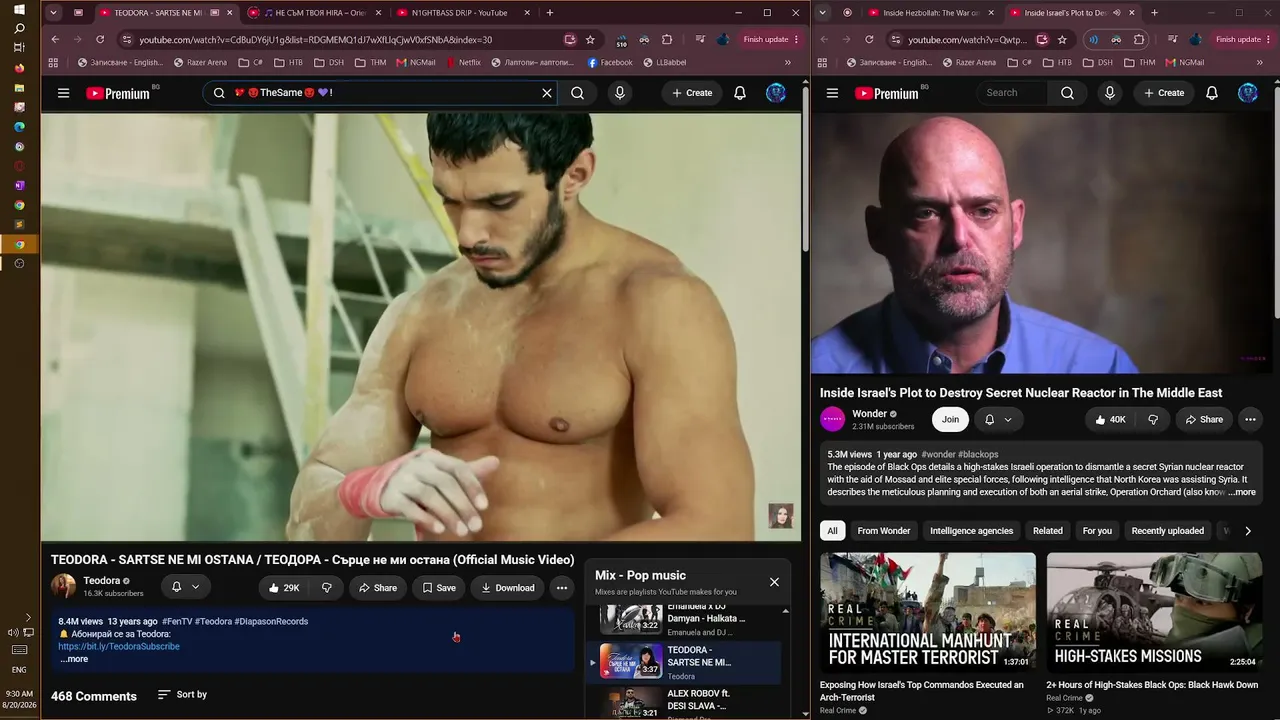Start voice search in the right YouTube window

tap(1109, 93)
